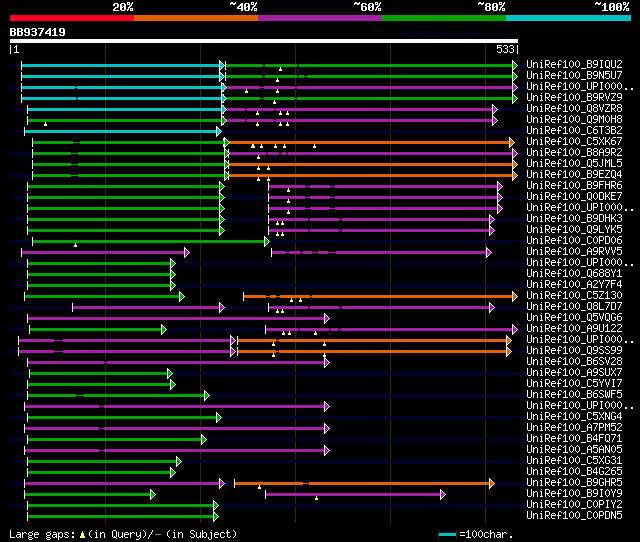Click the cyan ~100% identity legend segment

pos(569,18)
